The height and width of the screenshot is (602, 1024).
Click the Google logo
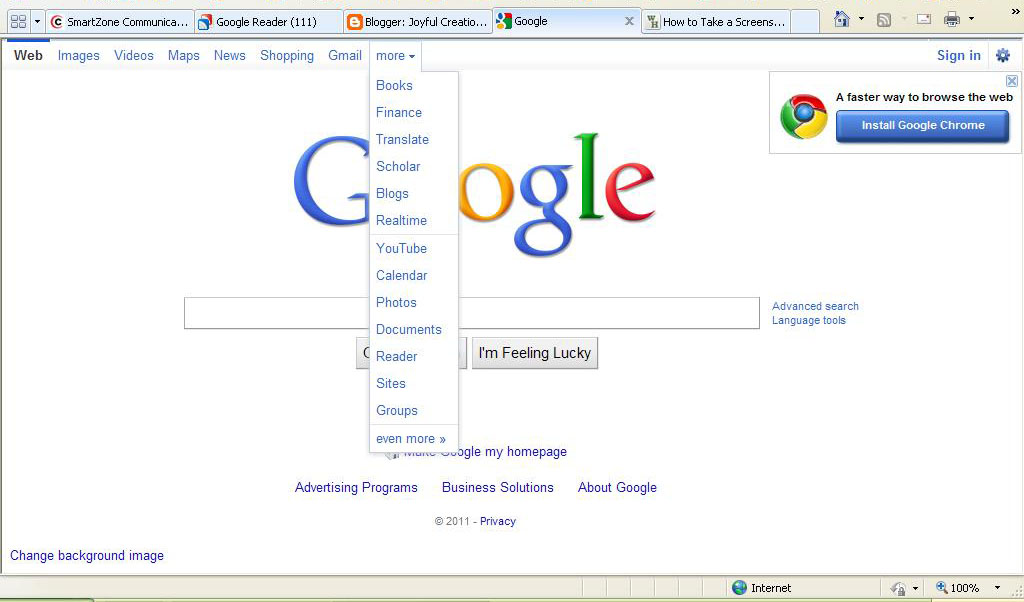click(473, 193)
